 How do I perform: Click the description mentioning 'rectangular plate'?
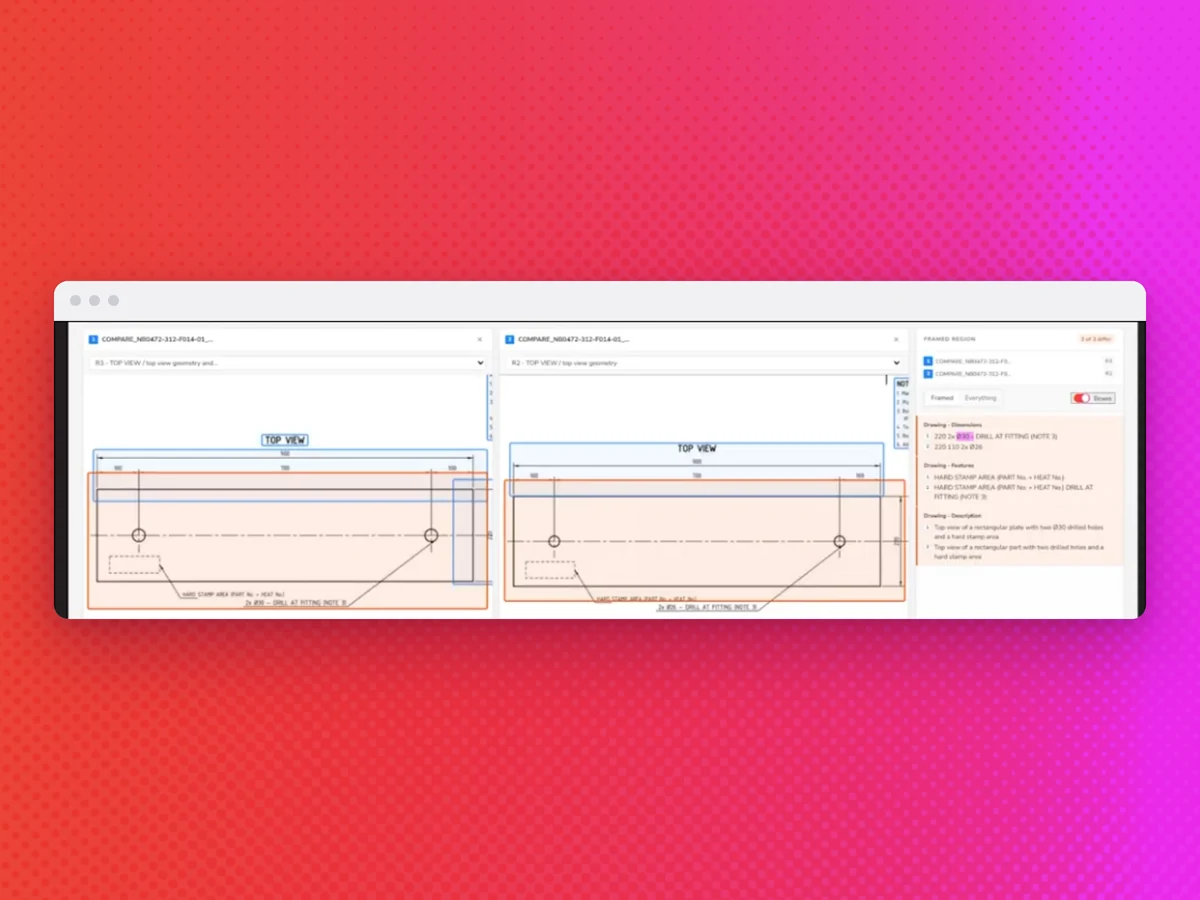tap(1018, 531)
